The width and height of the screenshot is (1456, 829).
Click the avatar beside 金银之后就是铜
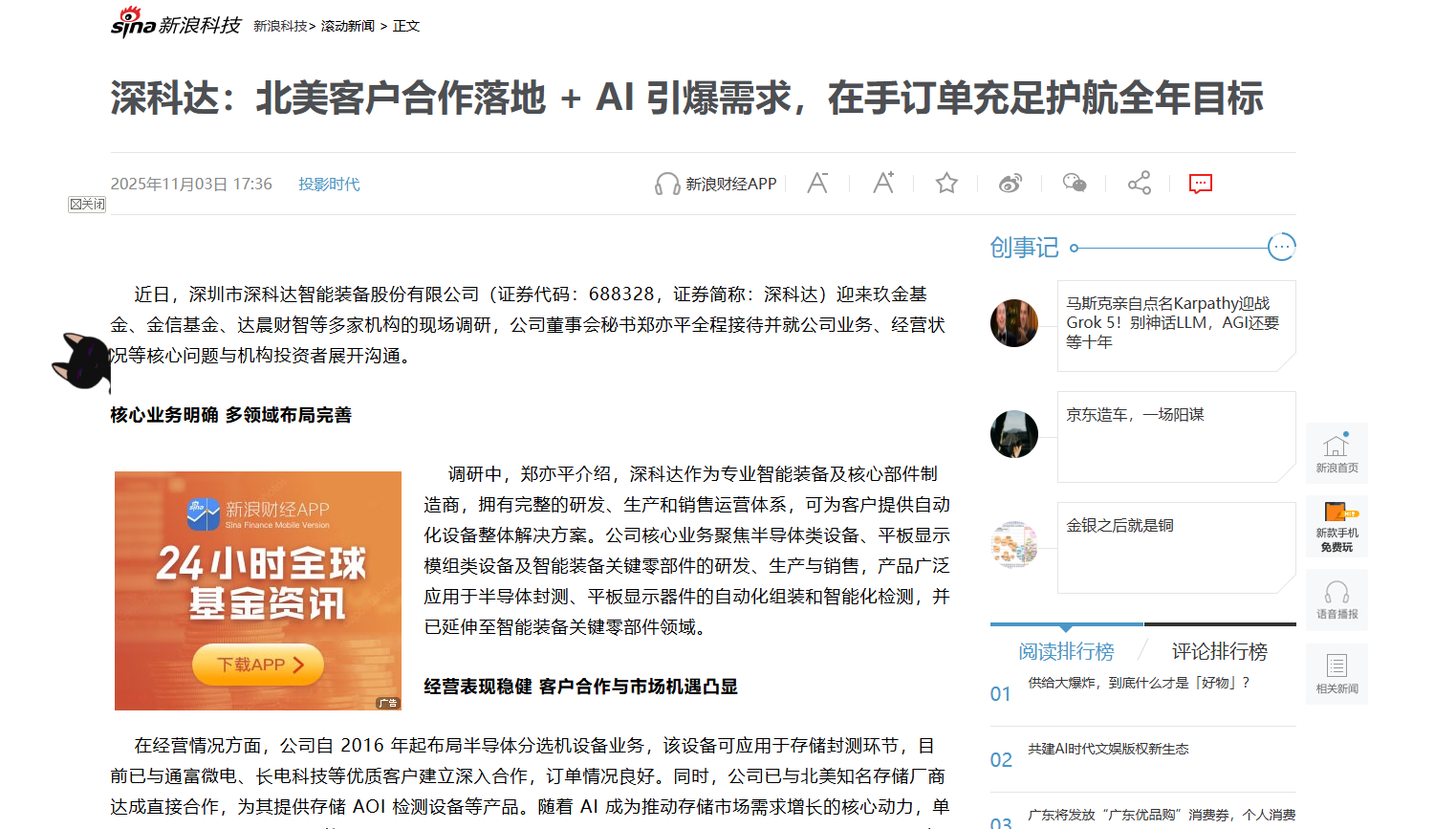[x=1014, y=545]
